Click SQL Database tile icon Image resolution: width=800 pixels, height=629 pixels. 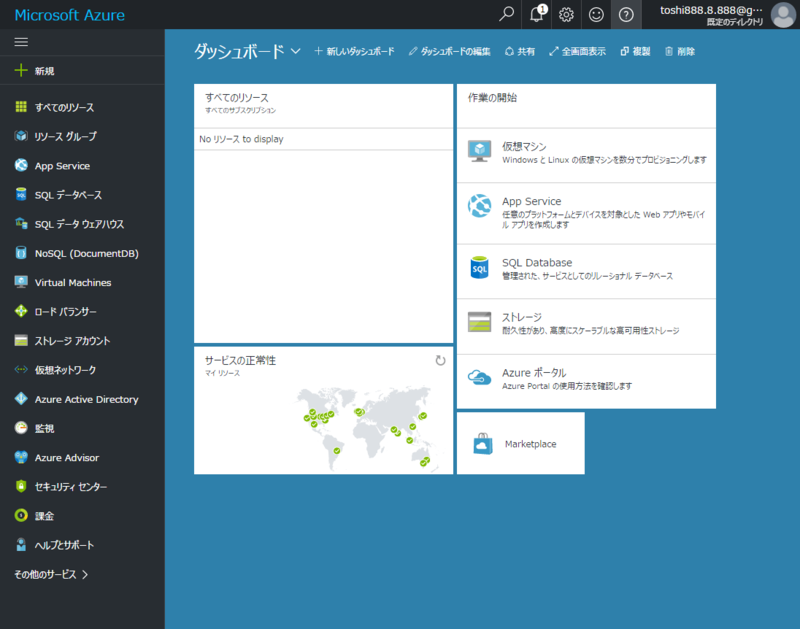pyautogui.click(x=479, y=268)
